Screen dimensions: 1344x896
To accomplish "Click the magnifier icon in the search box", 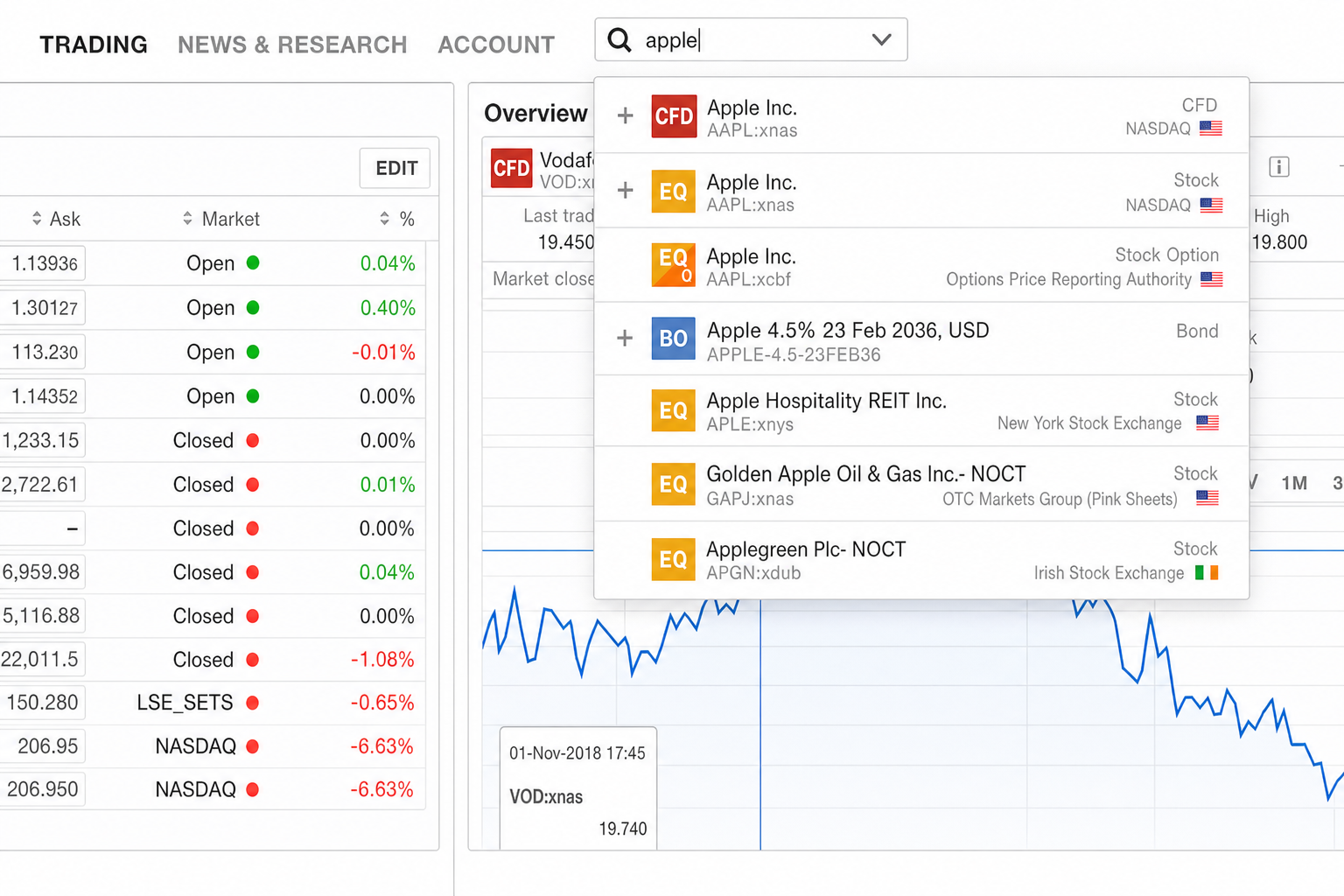I will click(x=619, y=40).
